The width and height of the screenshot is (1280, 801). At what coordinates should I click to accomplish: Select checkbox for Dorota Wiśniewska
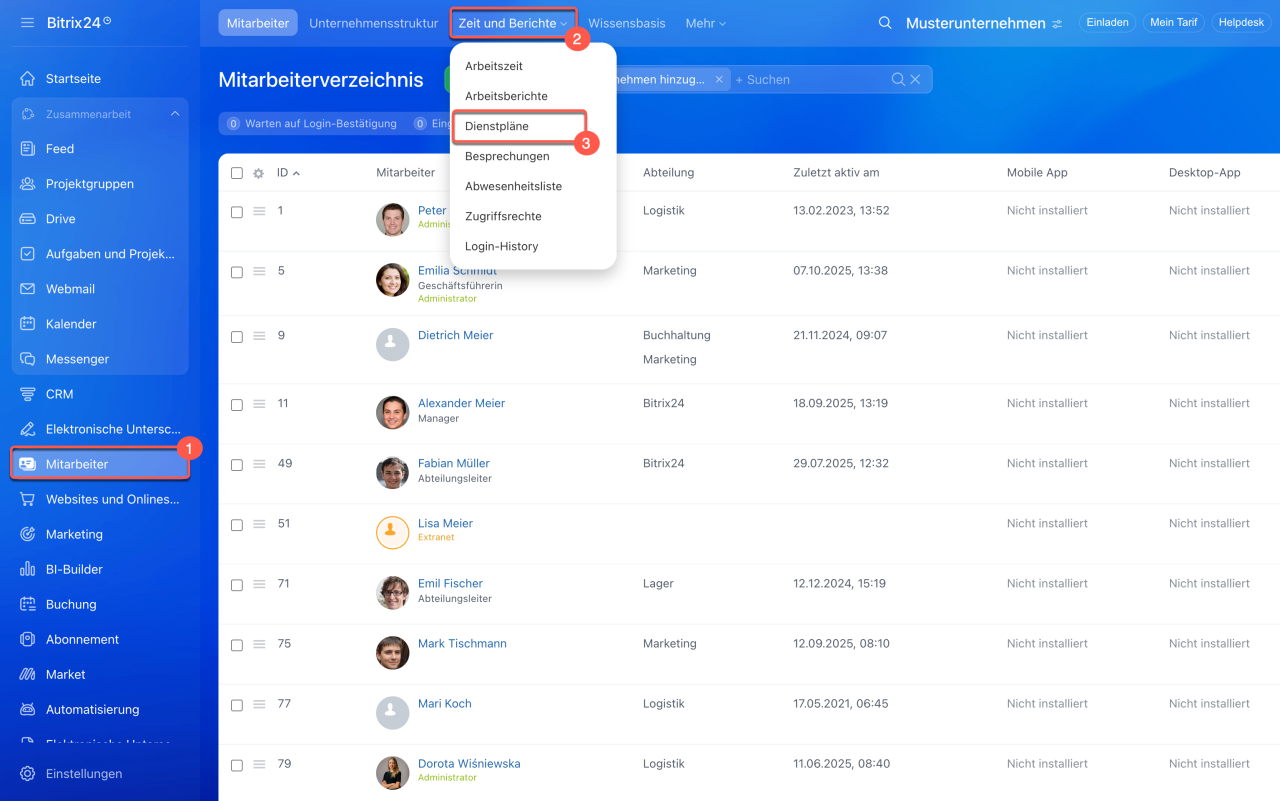[237, 765]
